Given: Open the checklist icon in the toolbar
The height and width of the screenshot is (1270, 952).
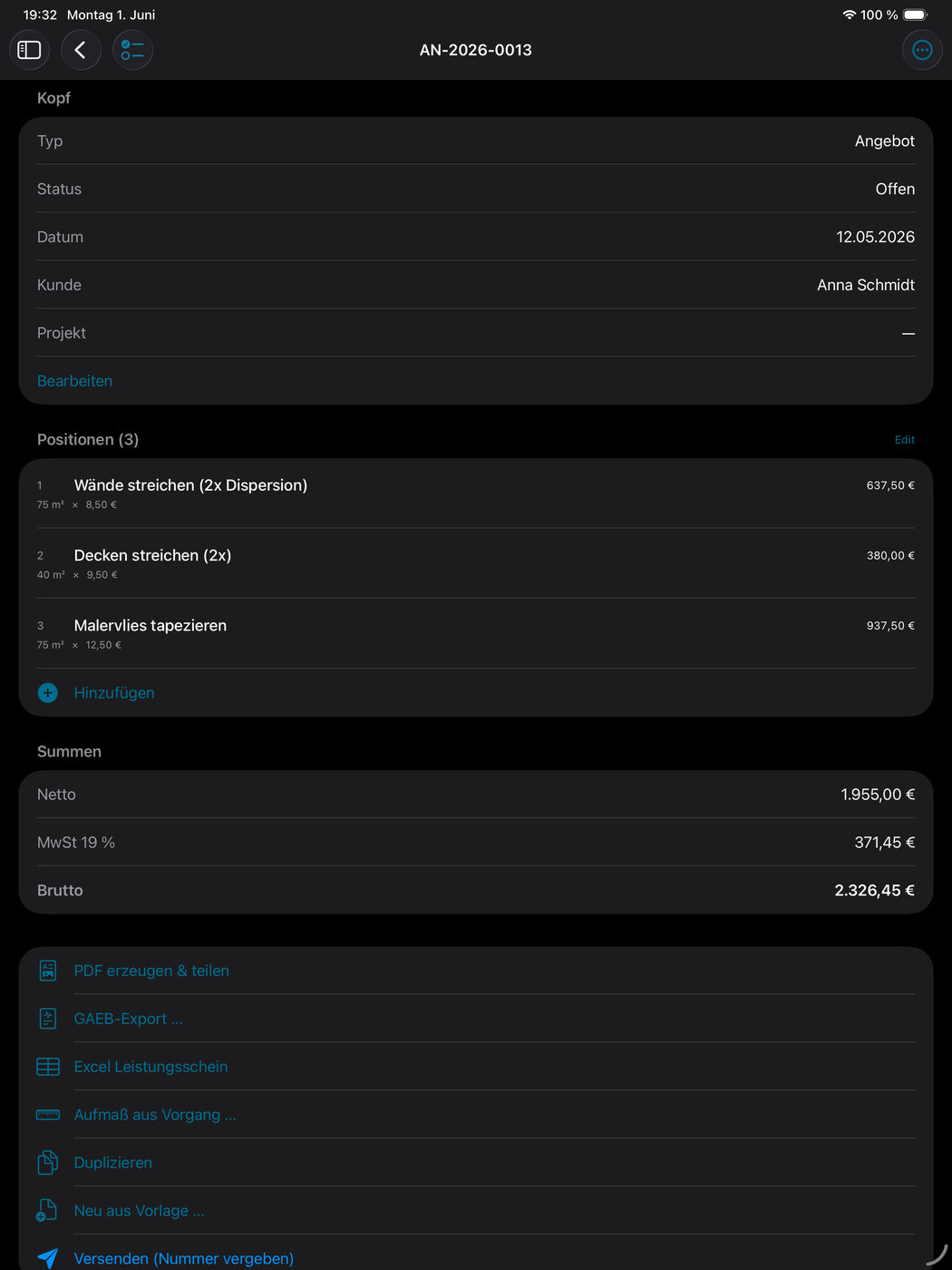Looking at the screenshot, I should (x=132, y=50).
